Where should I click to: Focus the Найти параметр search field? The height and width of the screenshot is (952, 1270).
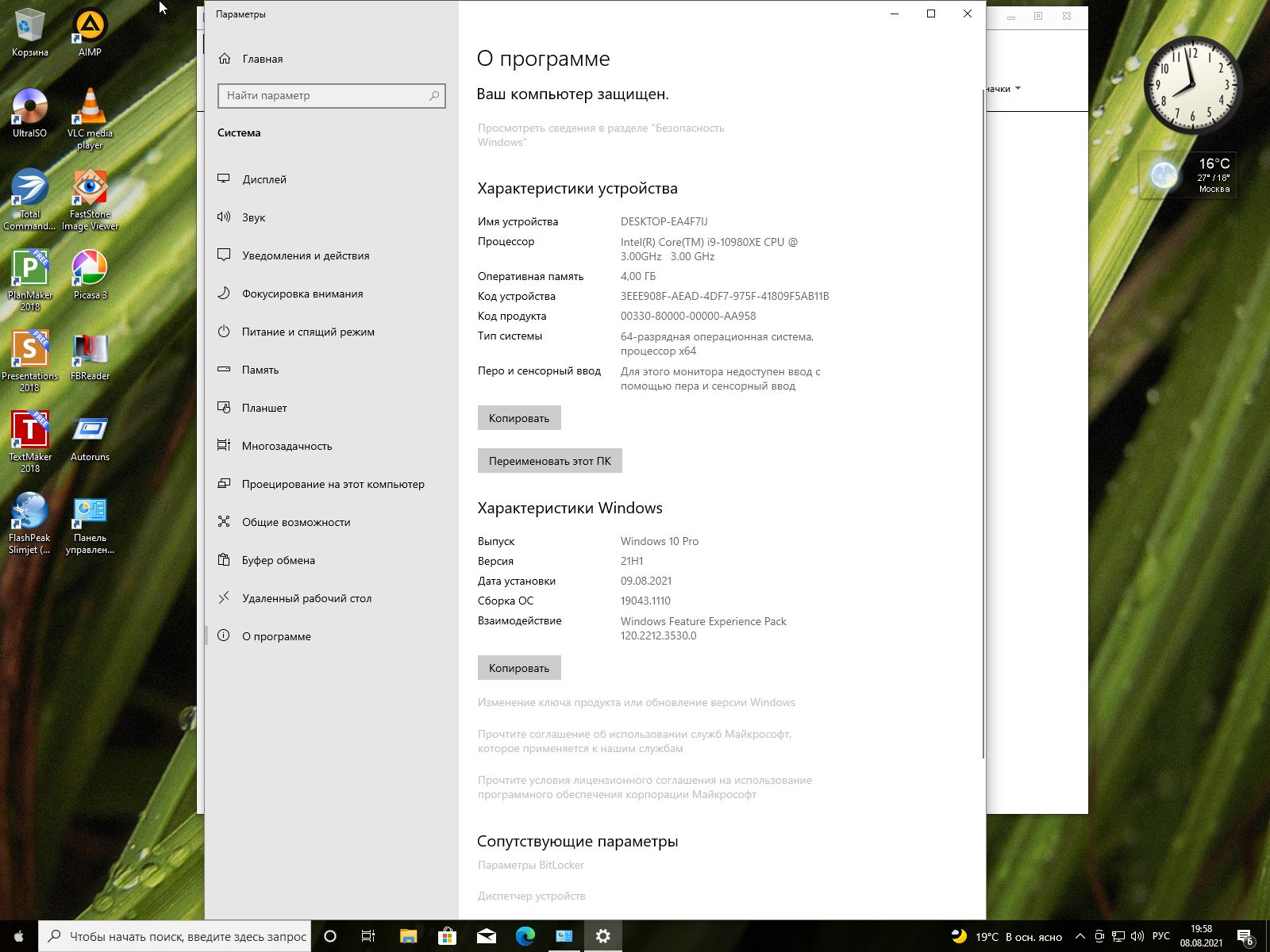coord(332,96)
